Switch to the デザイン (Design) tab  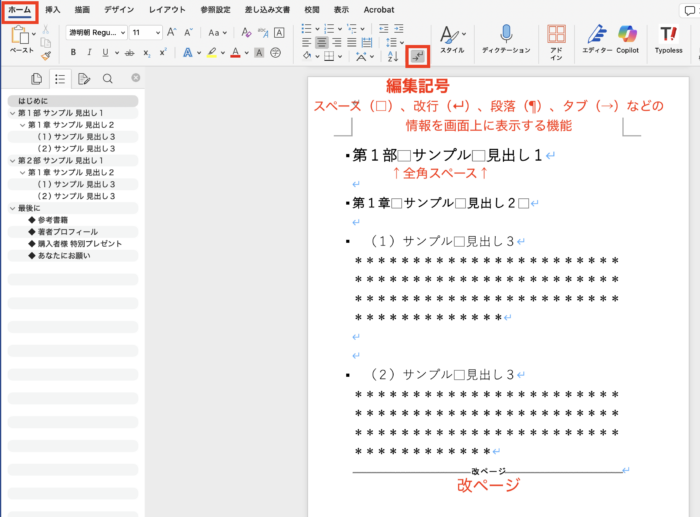(x=119, y=9)
